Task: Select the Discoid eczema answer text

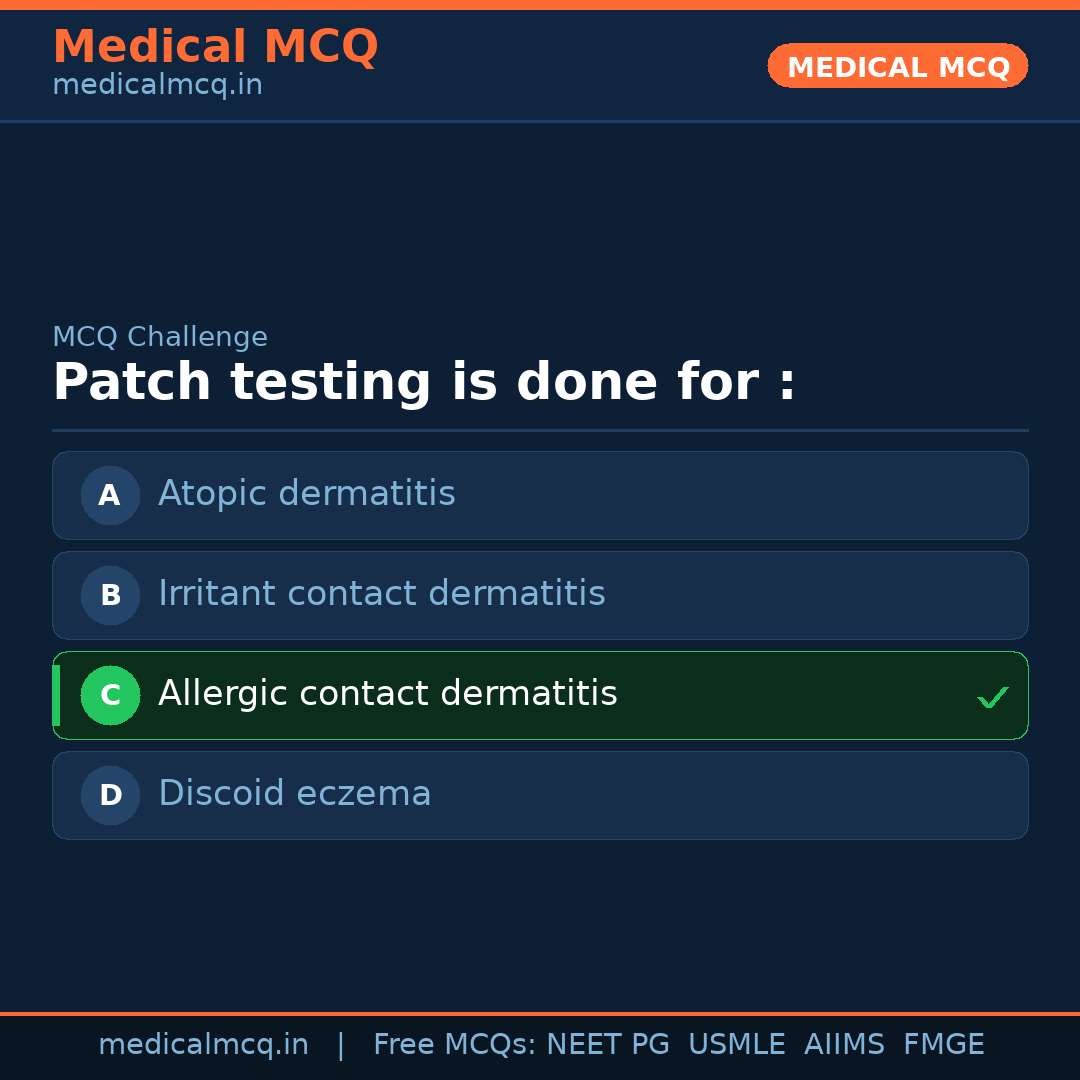Action: point(294,794)
